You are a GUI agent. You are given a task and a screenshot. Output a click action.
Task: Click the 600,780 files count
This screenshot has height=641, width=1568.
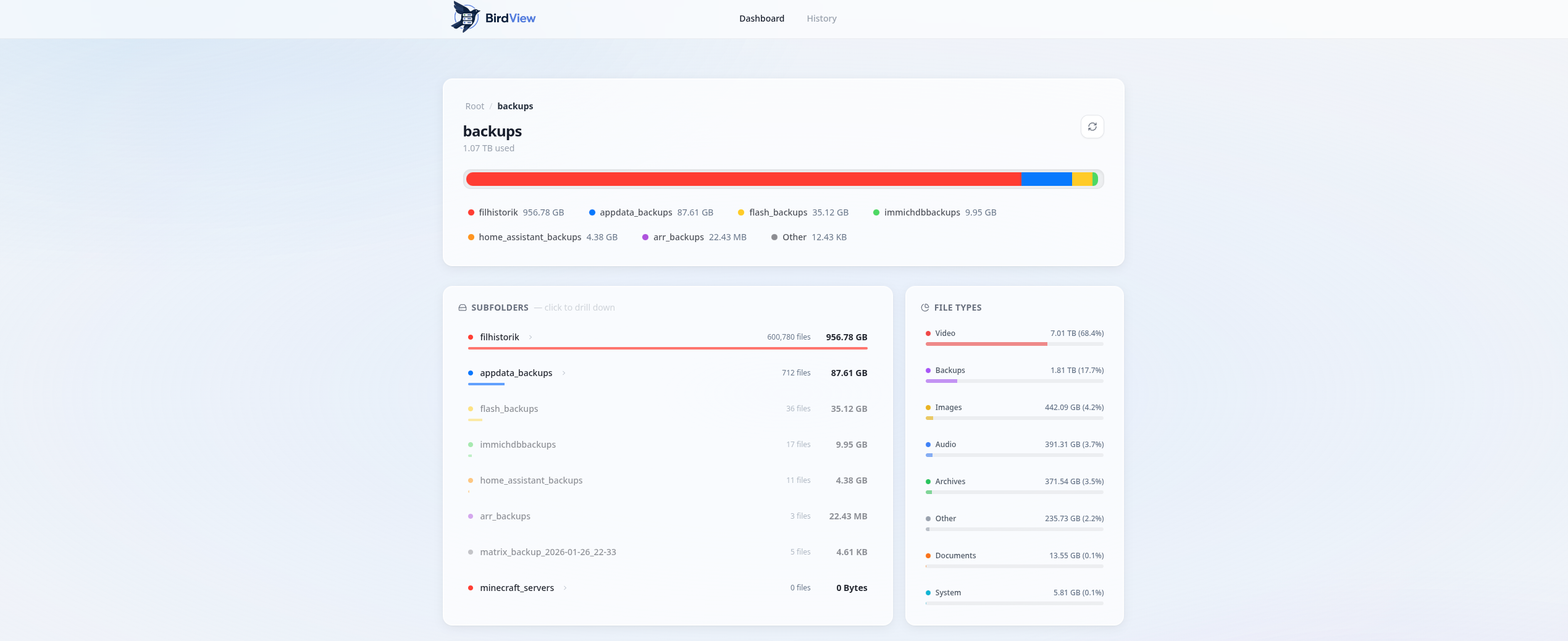789,337
